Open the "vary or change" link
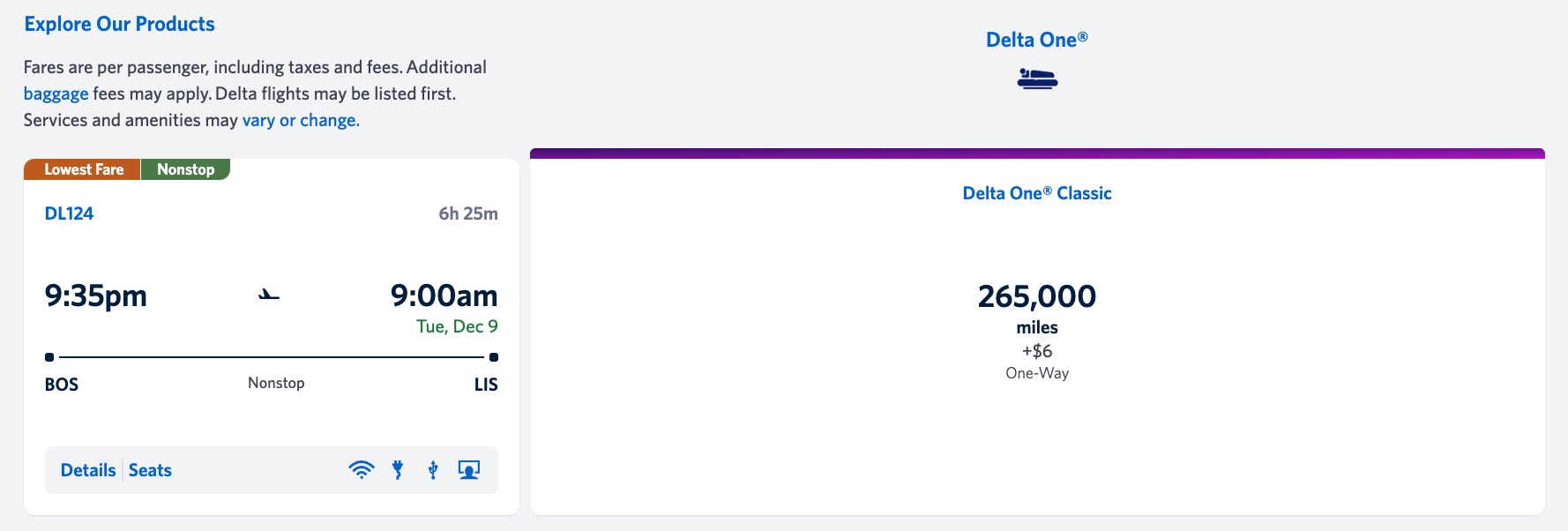The width and height of the screenshot is (1568, 531). click(x=301, y=120)
